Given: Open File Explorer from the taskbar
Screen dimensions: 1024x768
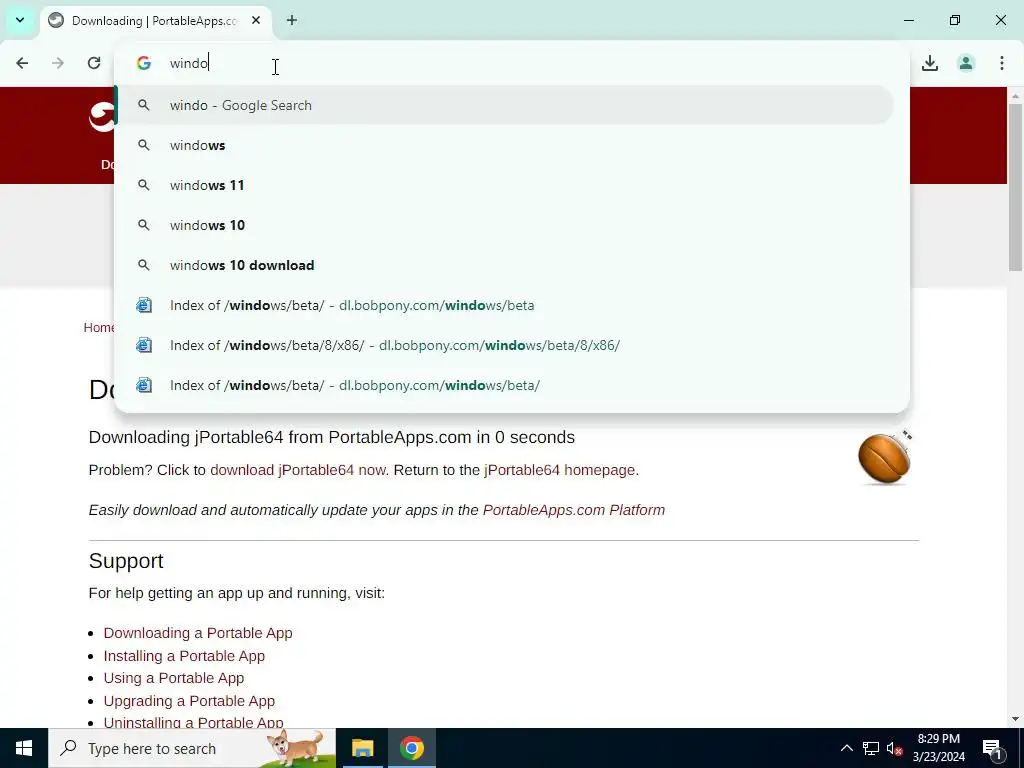Looking at the screenshot, I should point(362,748).
